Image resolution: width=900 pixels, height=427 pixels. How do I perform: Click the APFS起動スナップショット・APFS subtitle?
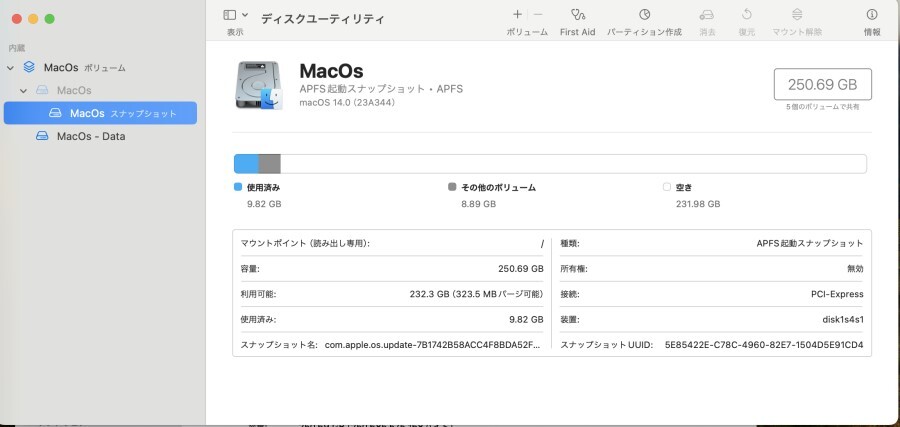(x=381, y=89)
